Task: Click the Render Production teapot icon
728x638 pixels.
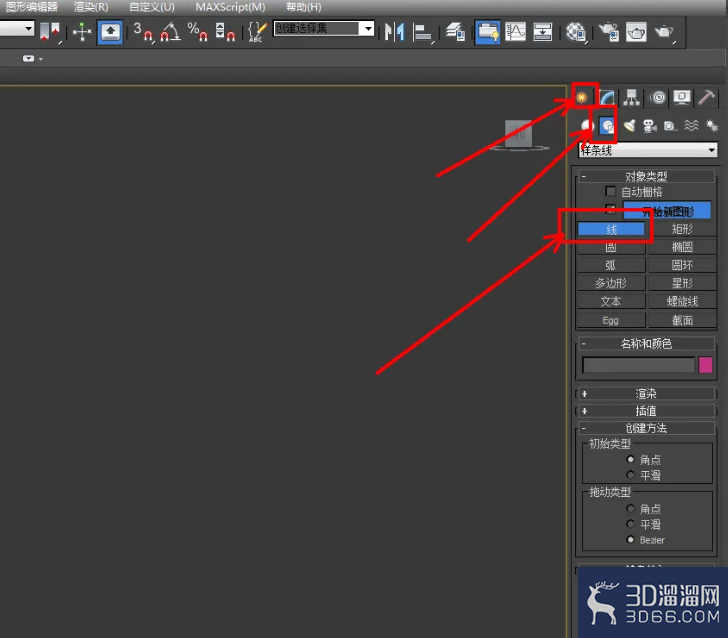Action: point(664,32)
